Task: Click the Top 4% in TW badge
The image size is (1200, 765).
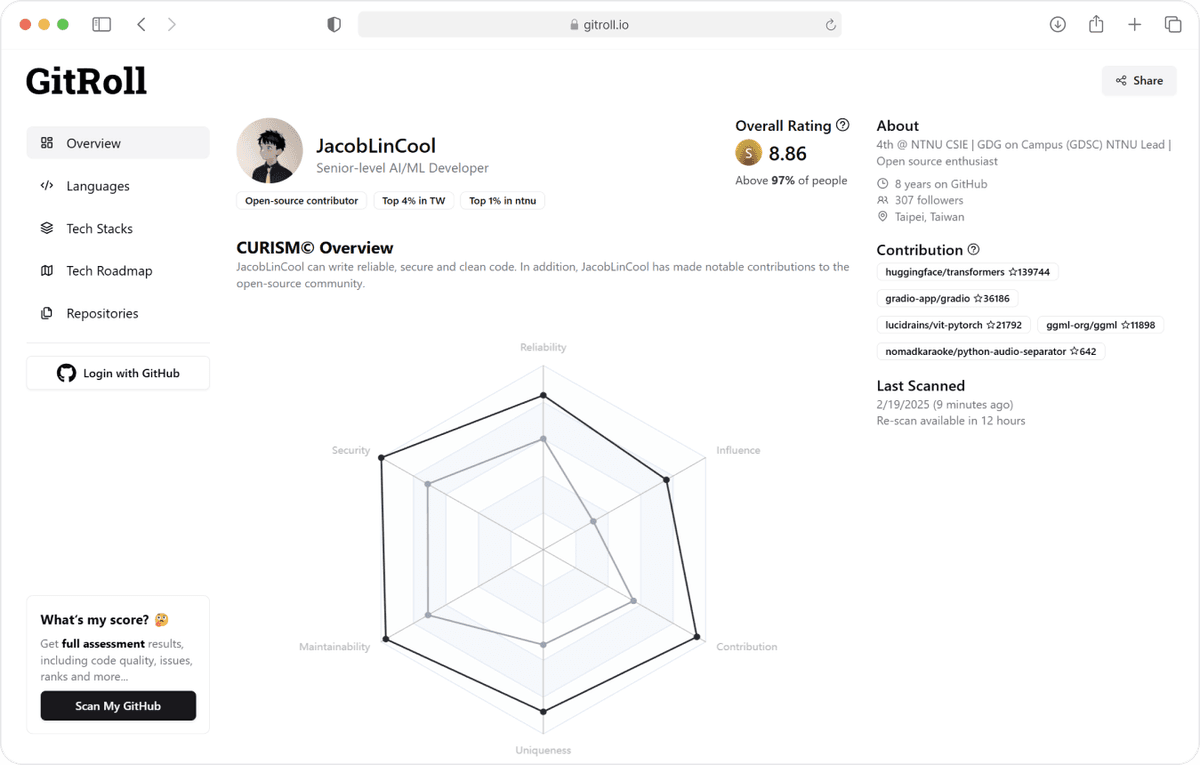Action: point(413,200)
